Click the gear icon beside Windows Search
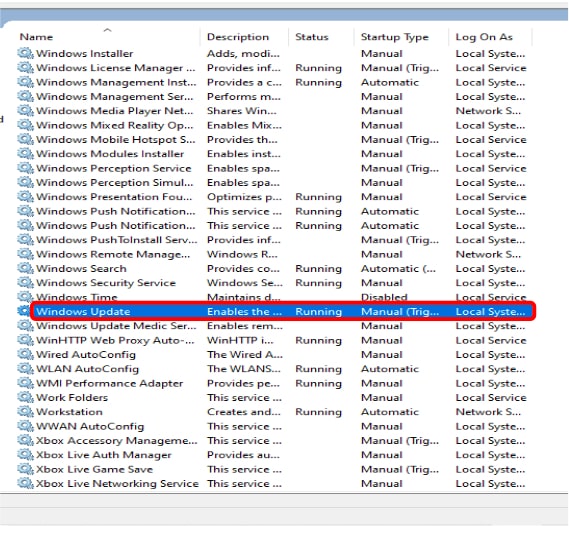 (x=25, y=268)
